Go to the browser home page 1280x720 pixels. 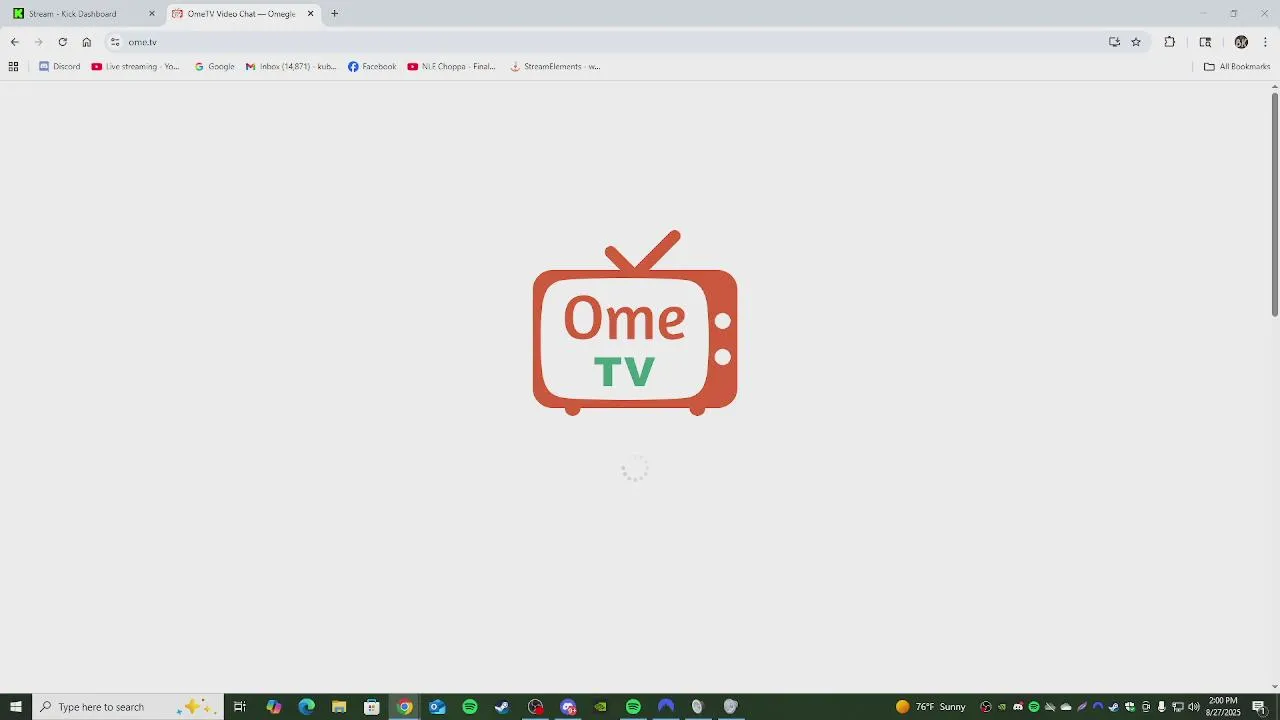coord(87,42)
